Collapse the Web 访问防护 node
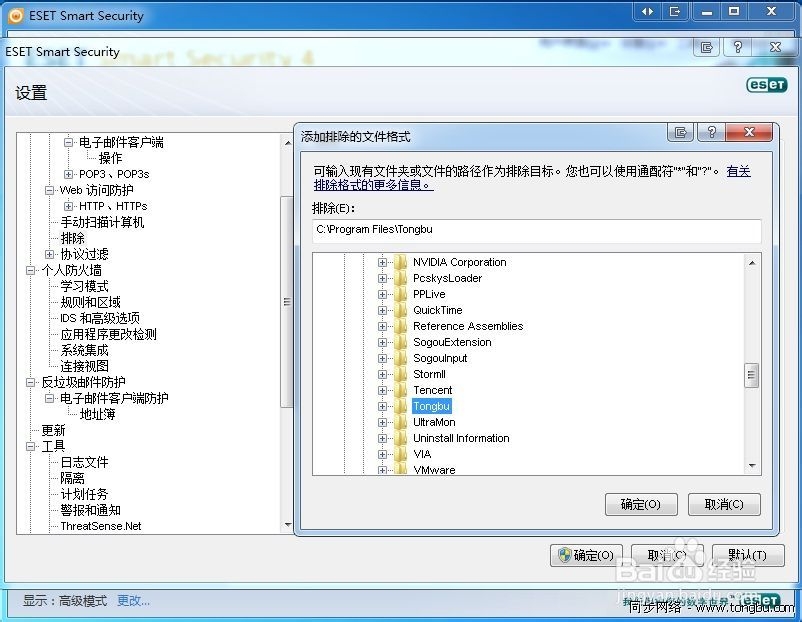 click(x=49, y=190)
